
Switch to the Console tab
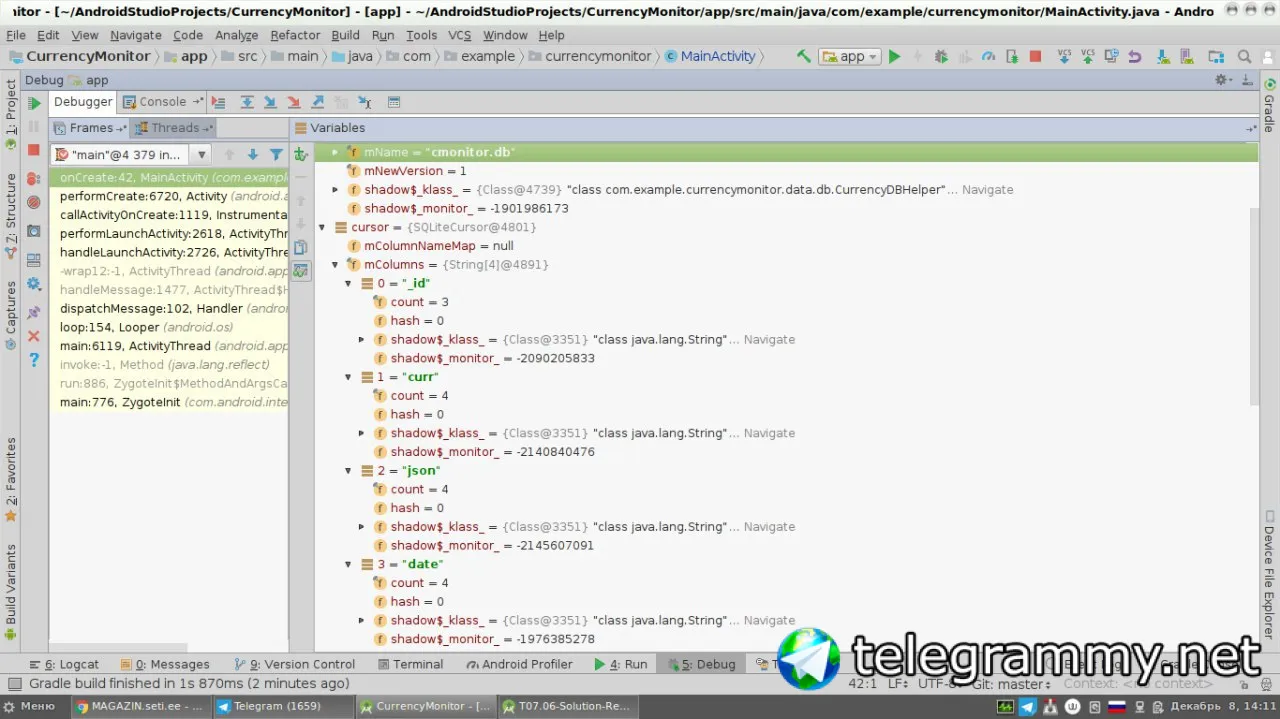pos(162,102)
